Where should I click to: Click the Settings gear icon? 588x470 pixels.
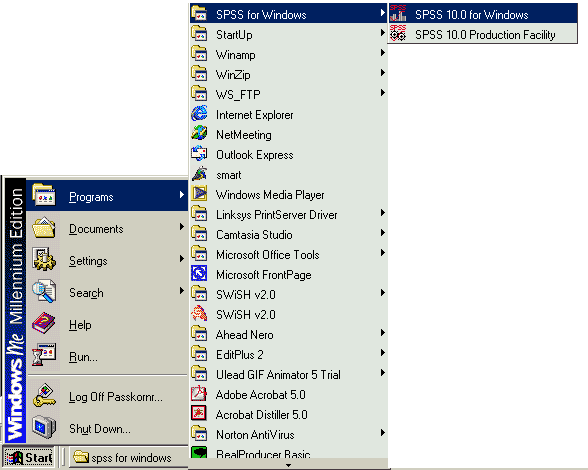44,259
